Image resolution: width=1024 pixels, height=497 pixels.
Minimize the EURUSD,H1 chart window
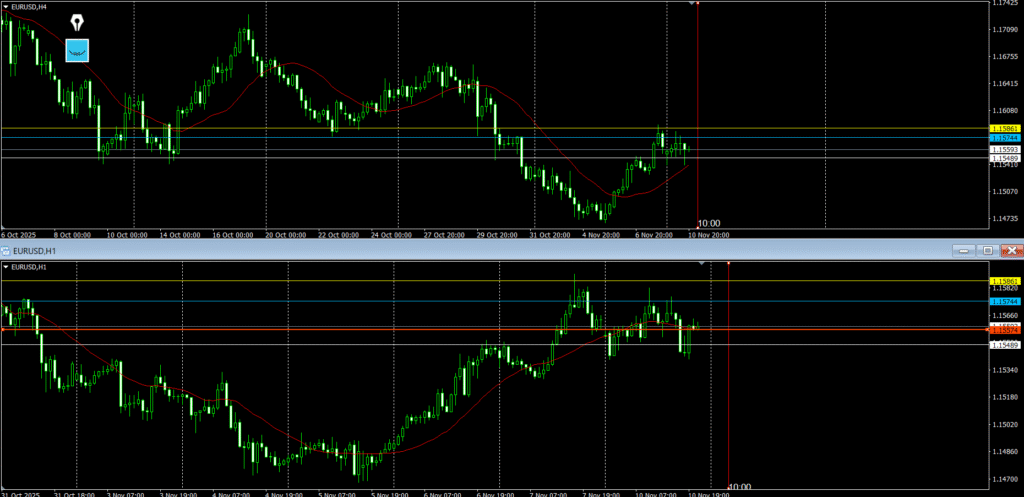pyautogui.click(x=962, y=250)
